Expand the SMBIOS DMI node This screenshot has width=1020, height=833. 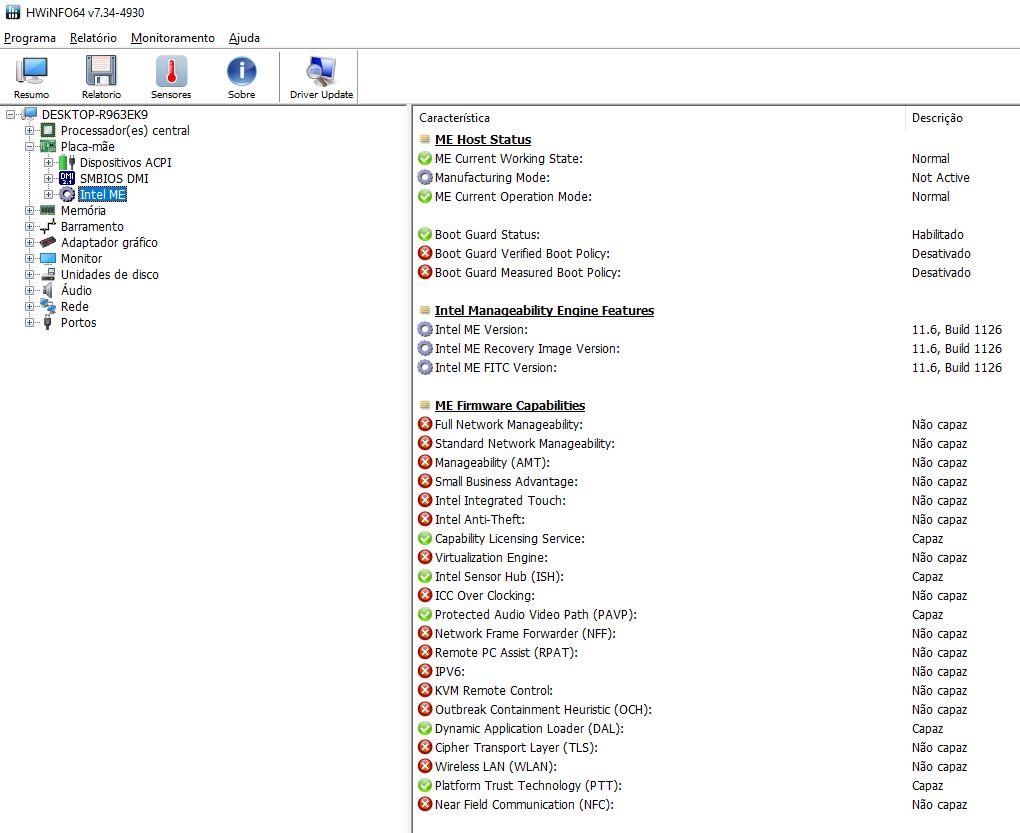click(x=48, y=178)
